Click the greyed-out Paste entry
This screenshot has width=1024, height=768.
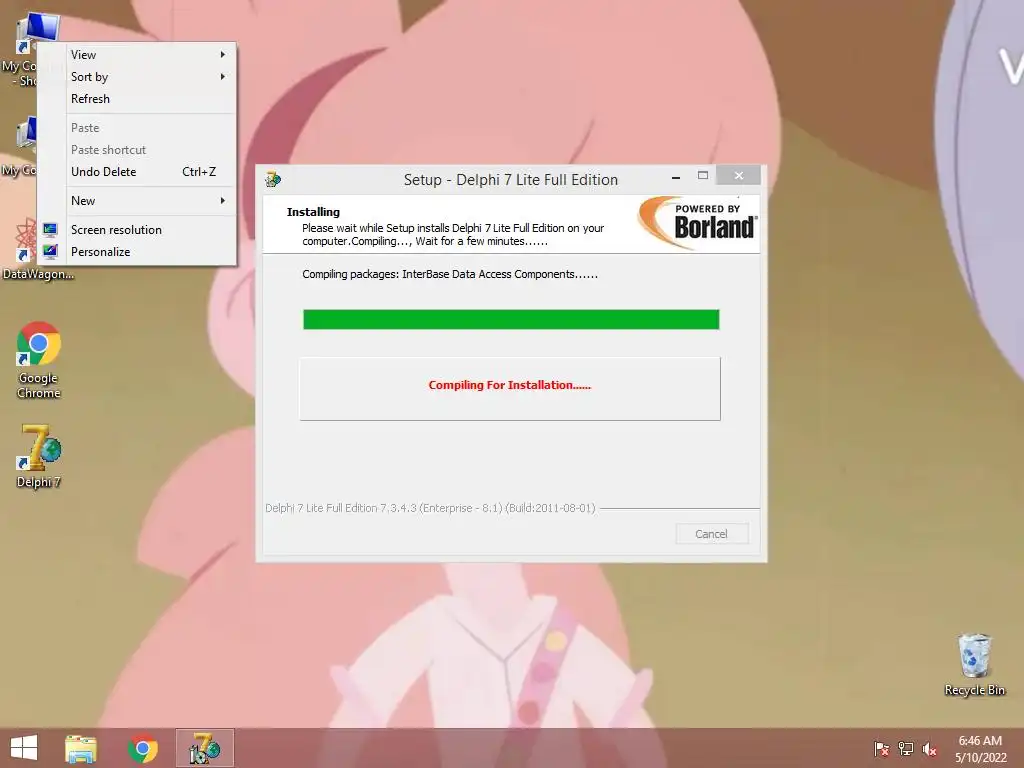click(x=136, y=128)
